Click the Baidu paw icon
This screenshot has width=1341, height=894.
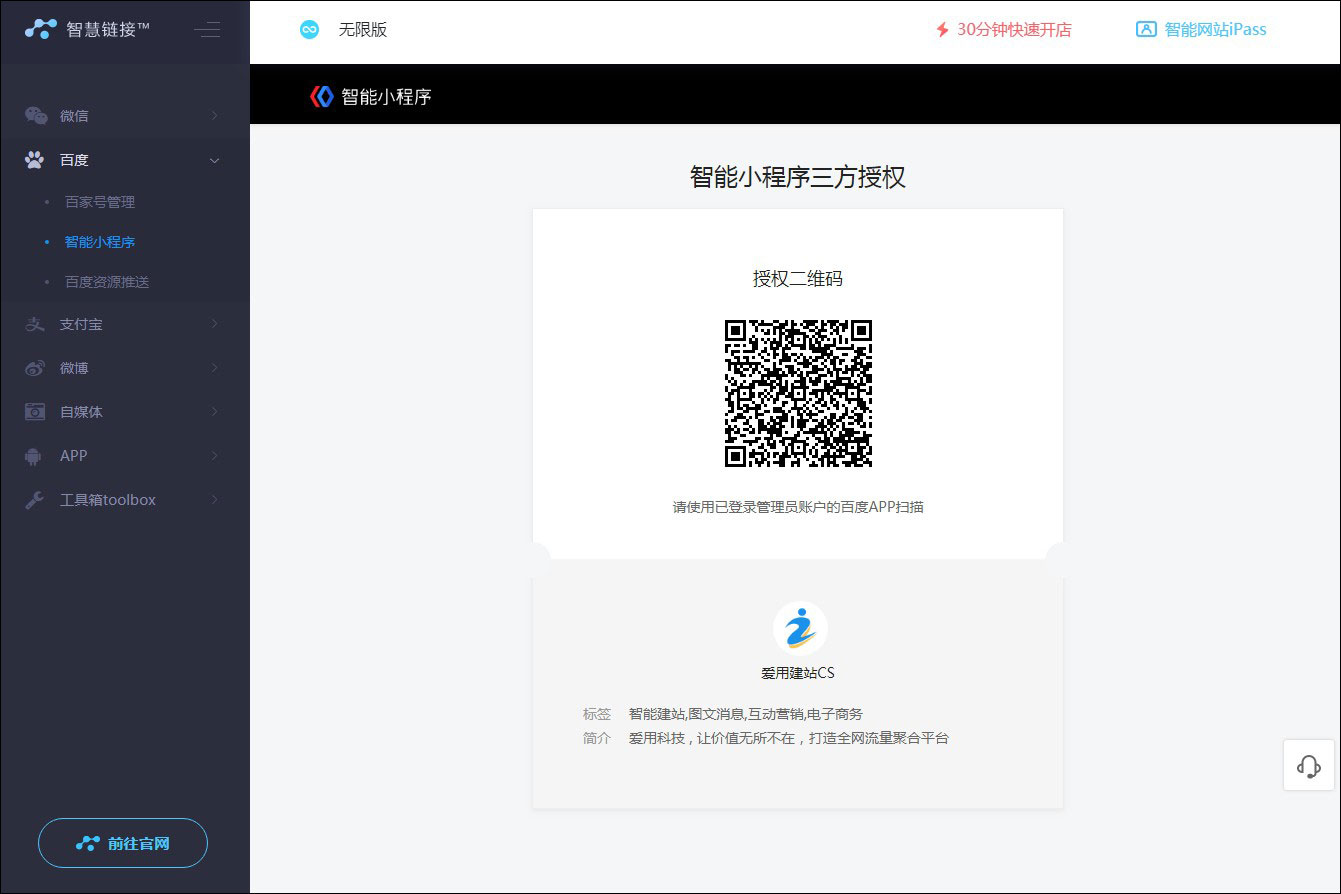tap(35, 160)
